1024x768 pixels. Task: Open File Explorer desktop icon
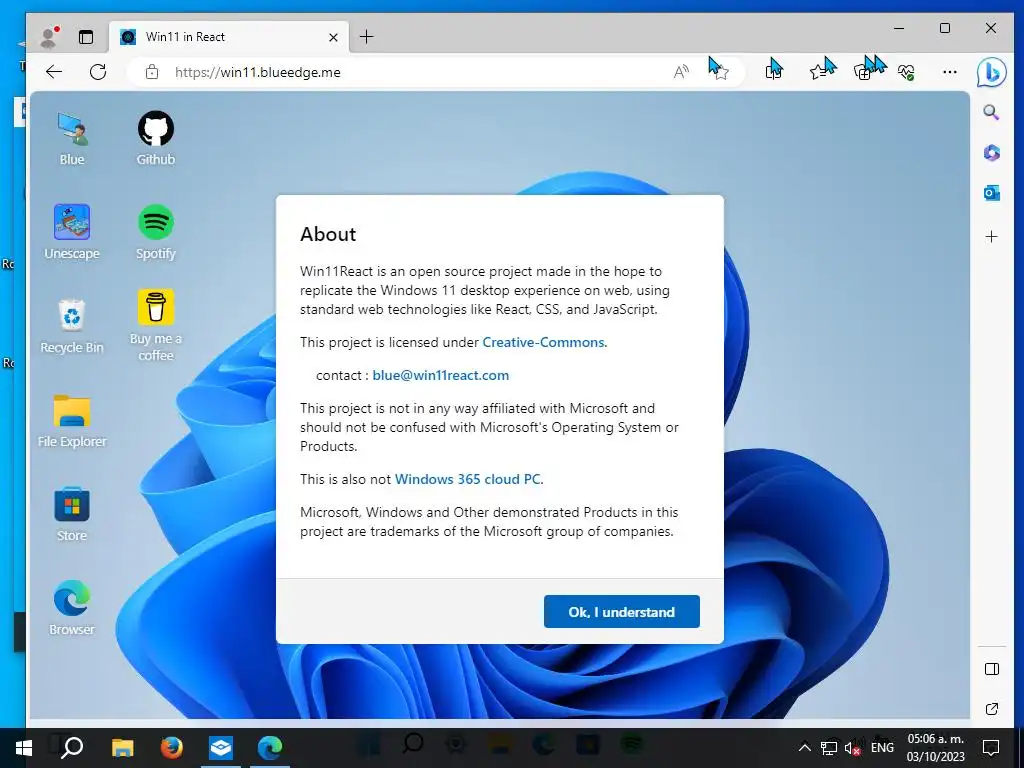pyautogui.click(x=72, y=421)
